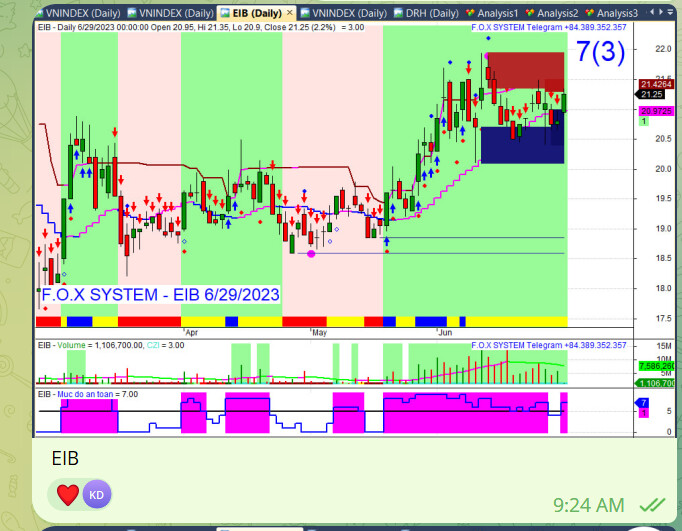Click the Volume = 1,106,700.00 label

[100, 345]
